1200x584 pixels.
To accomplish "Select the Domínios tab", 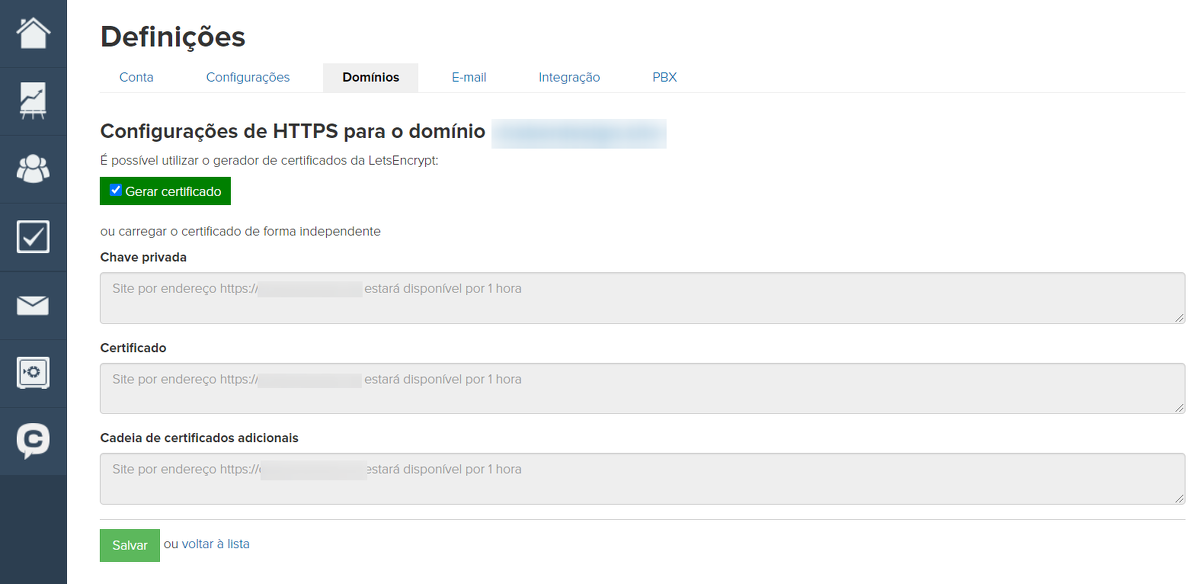I will [370, 77].
